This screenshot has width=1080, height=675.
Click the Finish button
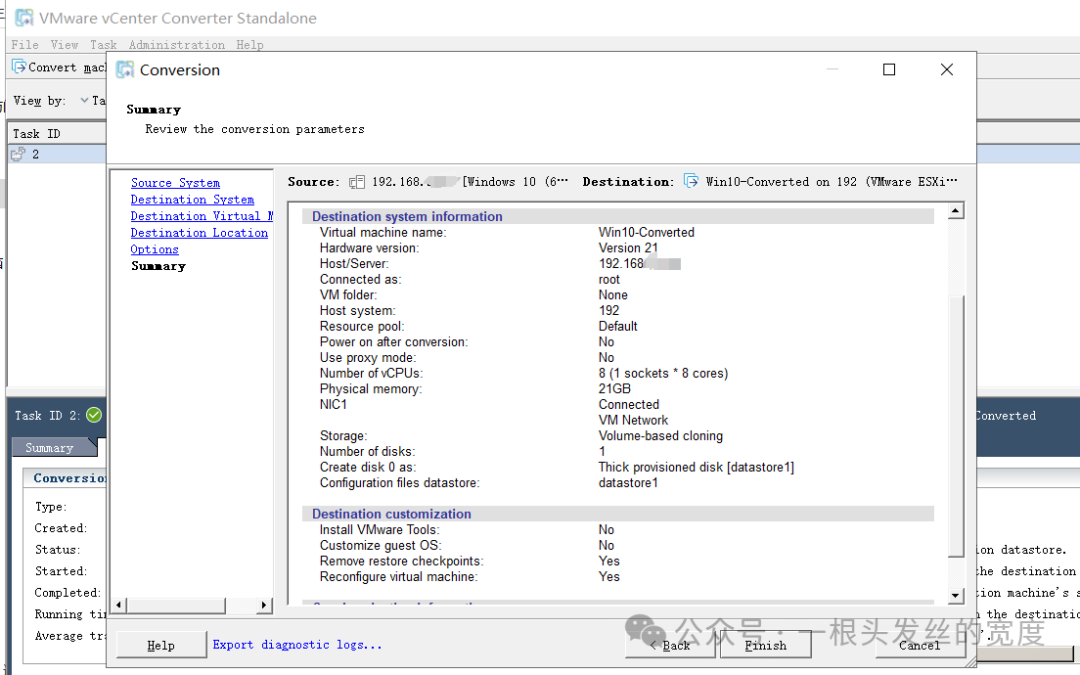click(765, 645)
